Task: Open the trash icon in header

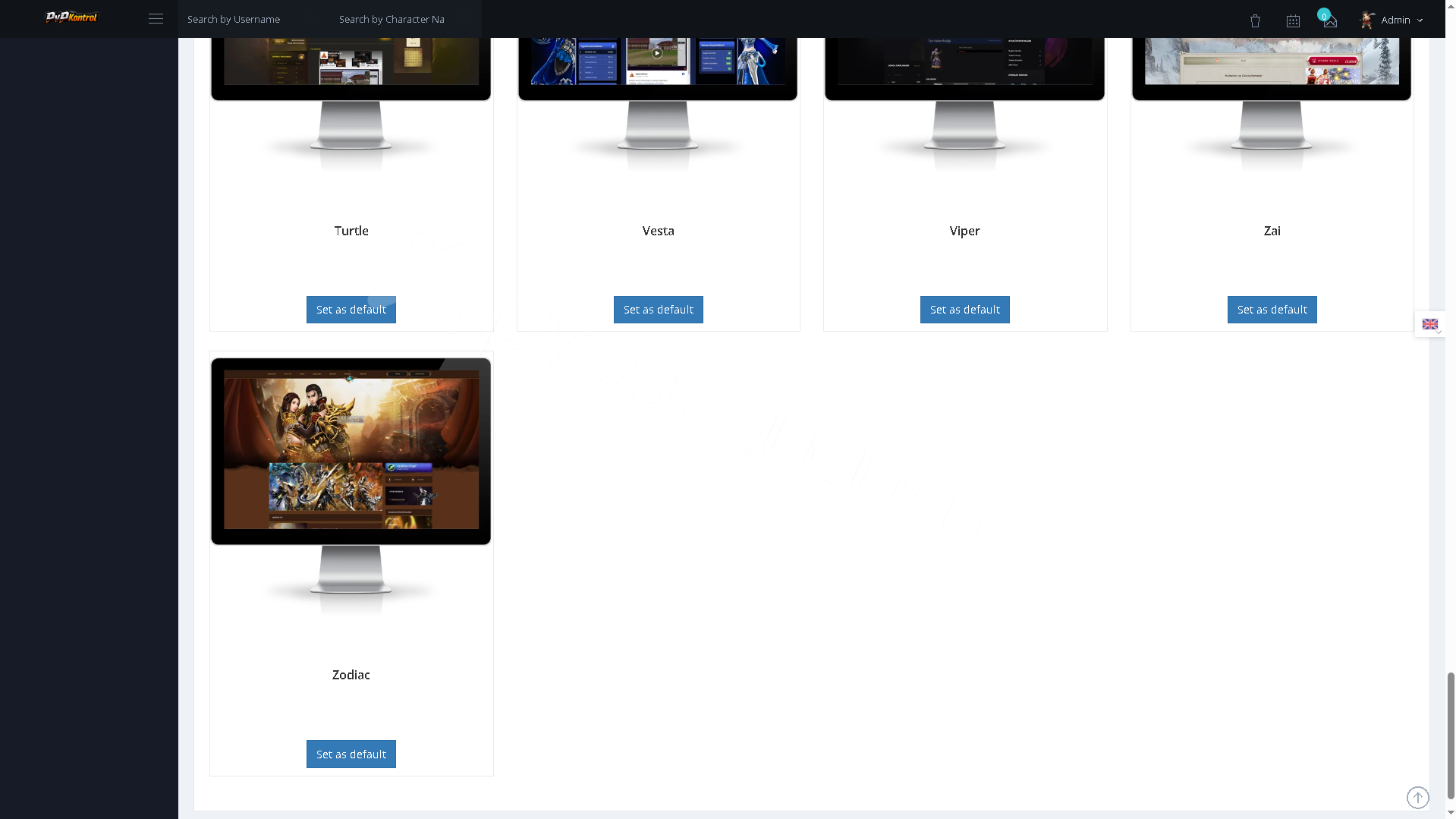Action: pos(1255,20)
